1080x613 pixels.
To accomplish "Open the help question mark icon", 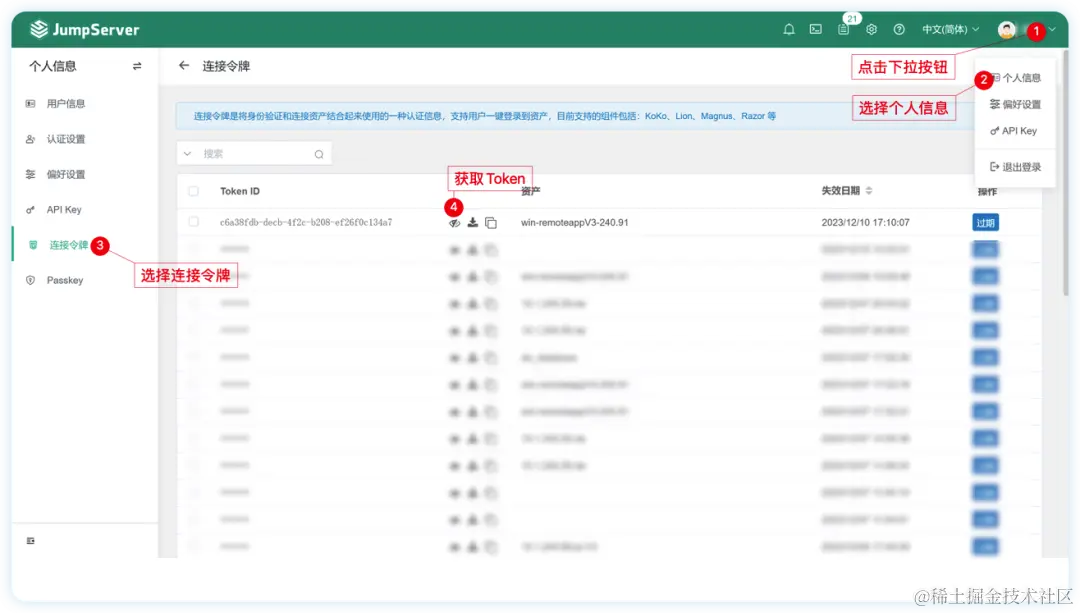I will (899, 30).
